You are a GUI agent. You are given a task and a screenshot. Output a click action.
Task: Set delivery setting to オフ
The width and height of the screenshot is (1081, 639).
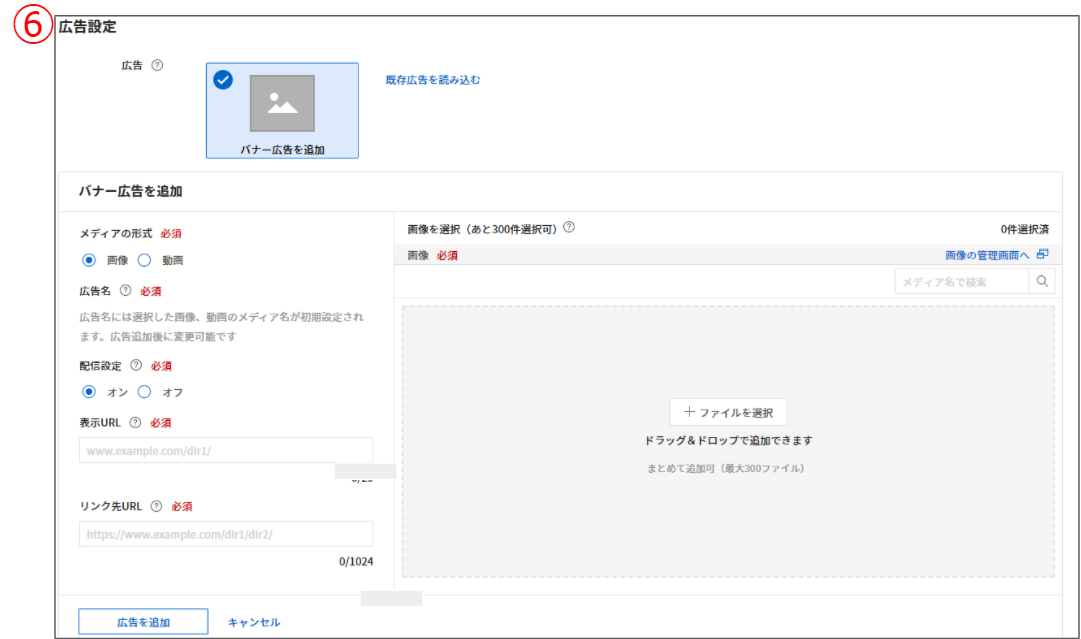pos(144,392)
